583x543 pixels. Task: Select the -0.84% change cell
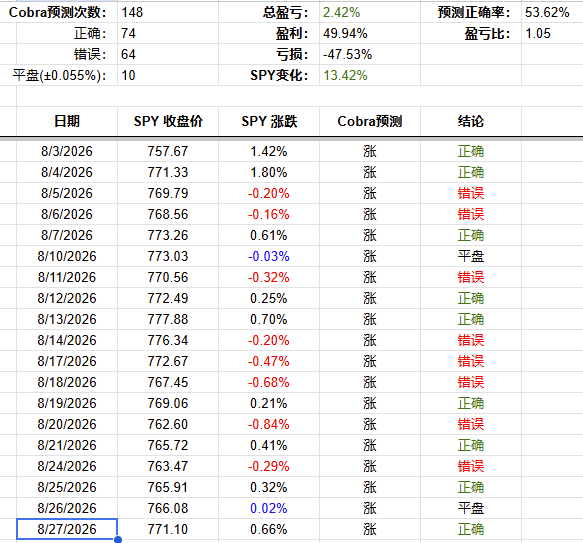pyautogui.click(x=269, y=424)
